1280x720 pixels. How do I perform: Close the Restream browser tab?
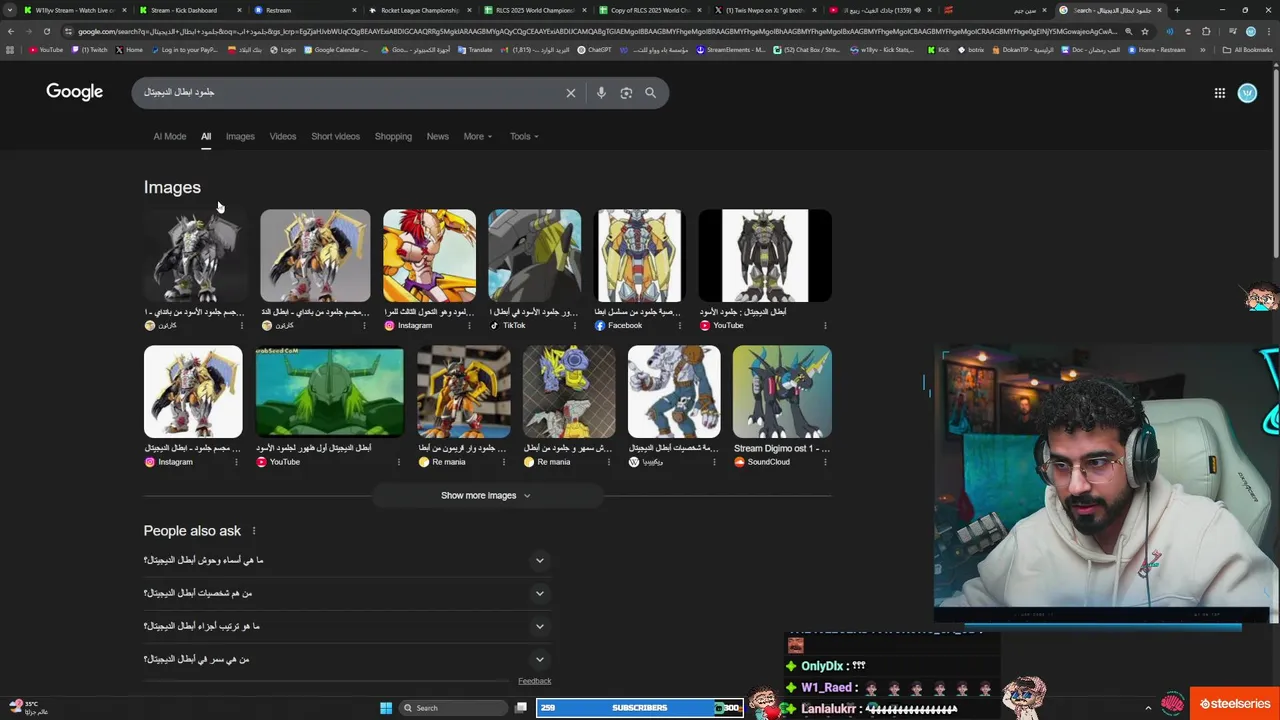354,10
